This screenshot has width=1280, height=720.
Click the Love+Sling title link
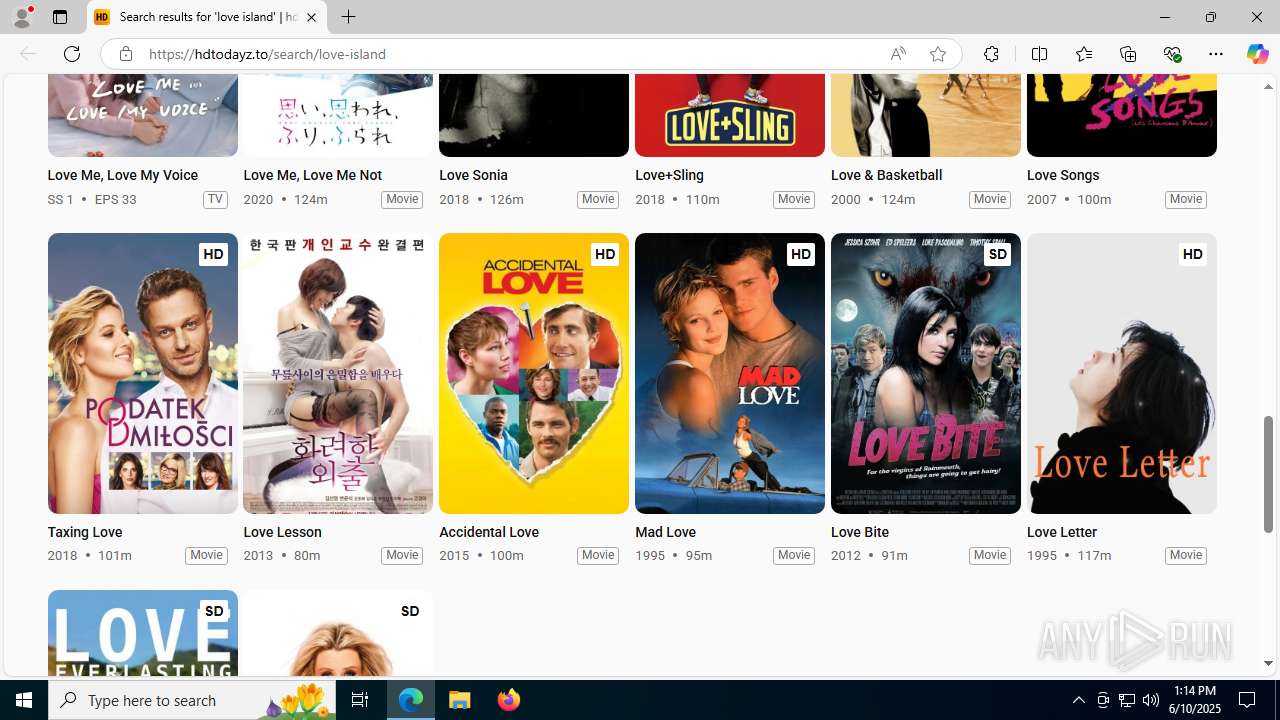(669, 175)
